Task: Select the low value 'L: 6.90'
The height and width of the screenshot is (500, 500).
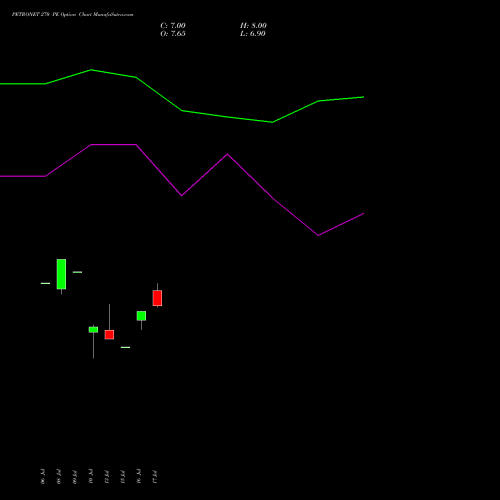Action: (x=253, y=34)
